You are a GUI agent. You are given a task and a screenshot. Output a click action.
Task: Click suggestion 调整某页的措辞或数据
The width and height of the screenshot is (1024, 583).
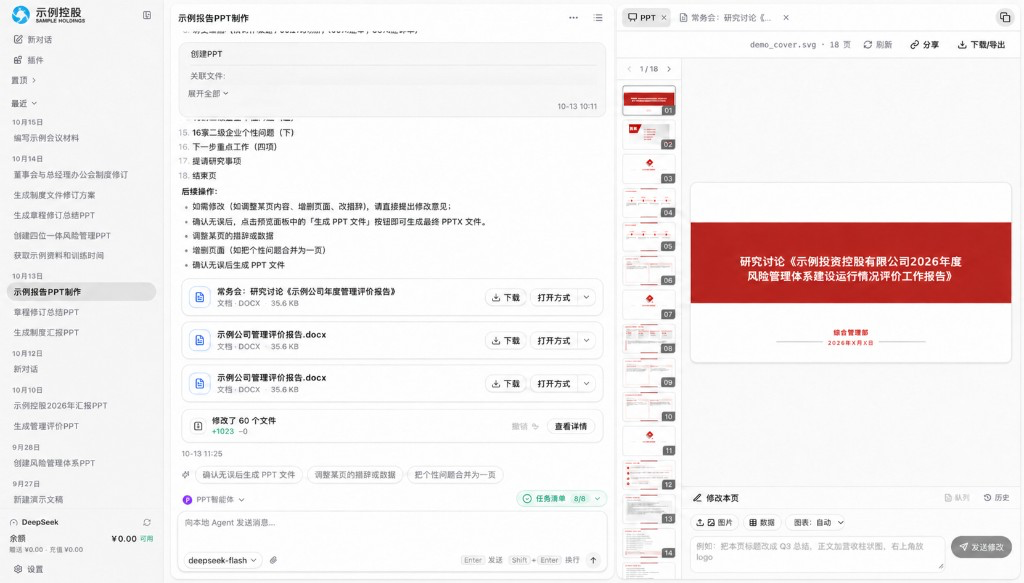[x=355, y=475]
